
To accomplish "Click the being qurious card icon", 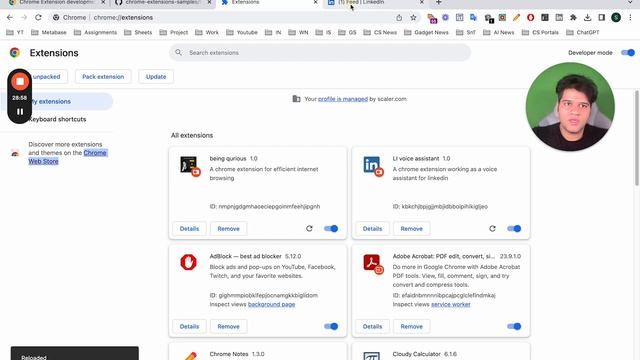I will click(189, 165).
